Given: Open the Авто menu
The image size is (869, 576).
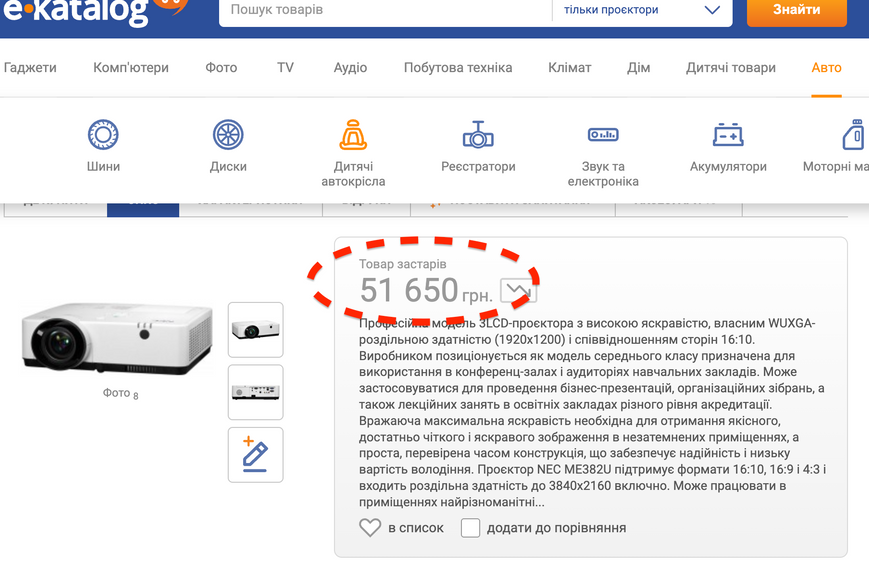Looking at the screenshot, I should [826, 68].
